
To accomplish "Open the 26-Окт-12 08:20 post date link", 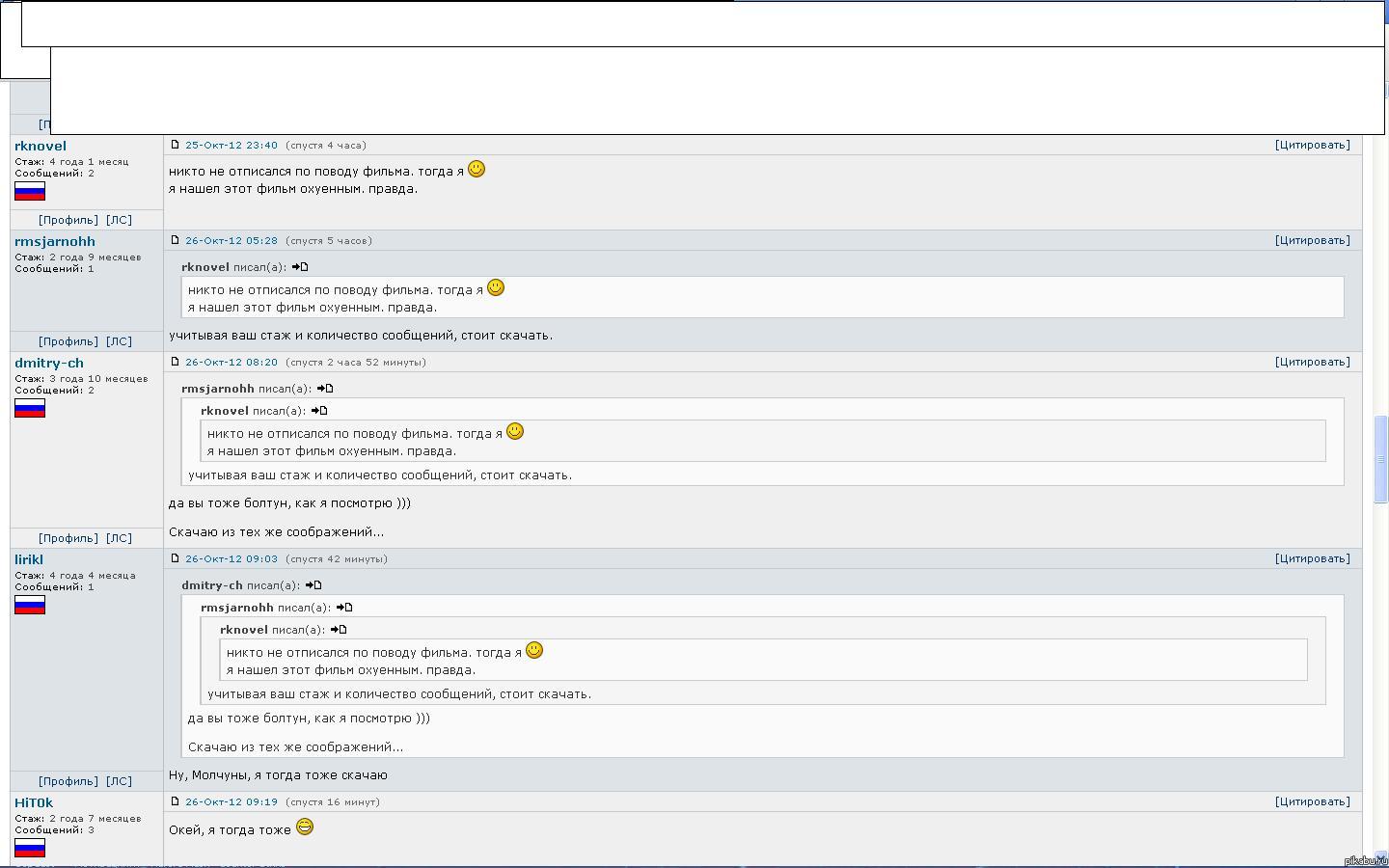I will tap(231, 362).
